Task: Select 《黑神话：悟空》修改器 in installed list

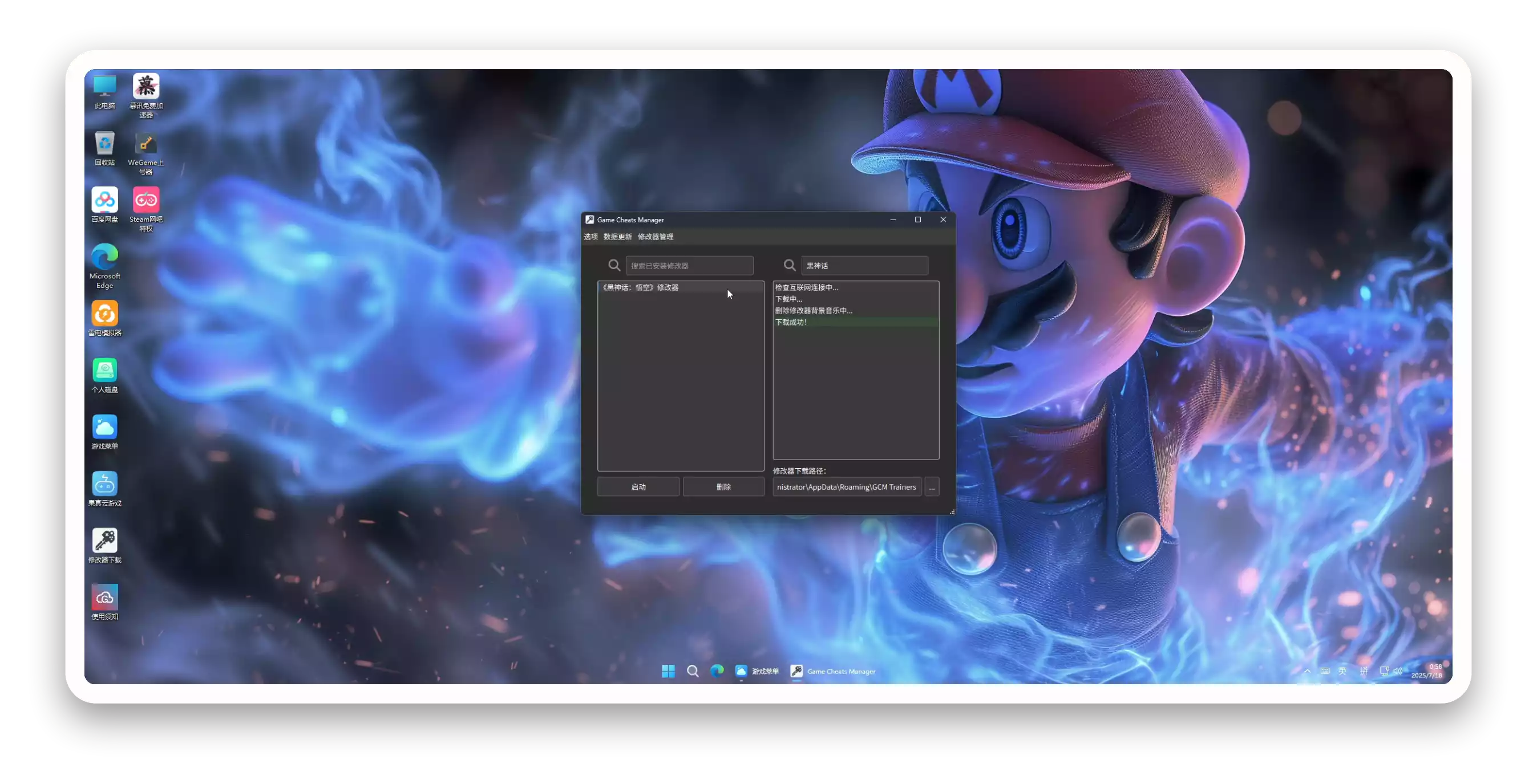Action: click(680, 287)
